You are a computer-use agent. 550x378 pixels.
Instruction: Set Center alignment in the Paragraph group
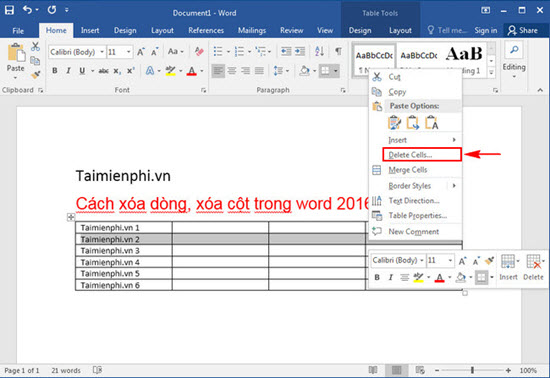[232, 71]
